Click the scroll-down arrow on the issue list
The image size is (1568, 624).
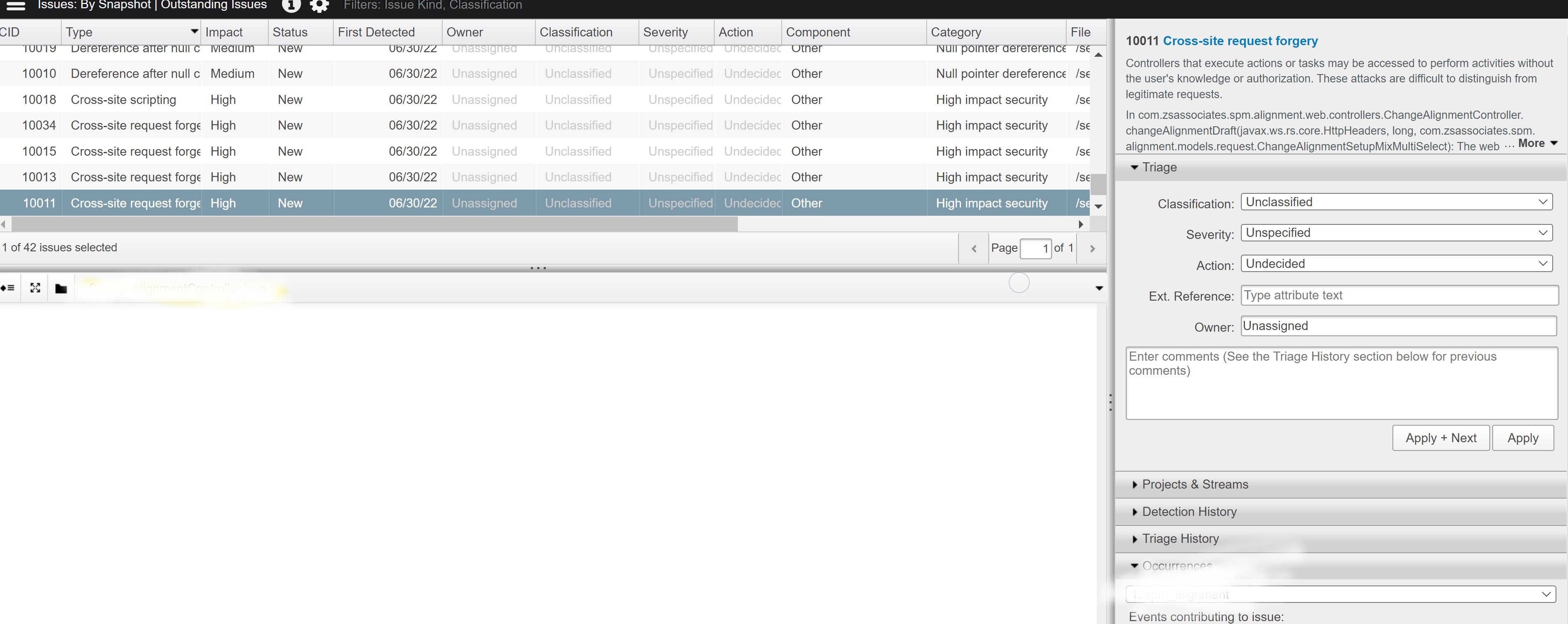[1098, 206]
